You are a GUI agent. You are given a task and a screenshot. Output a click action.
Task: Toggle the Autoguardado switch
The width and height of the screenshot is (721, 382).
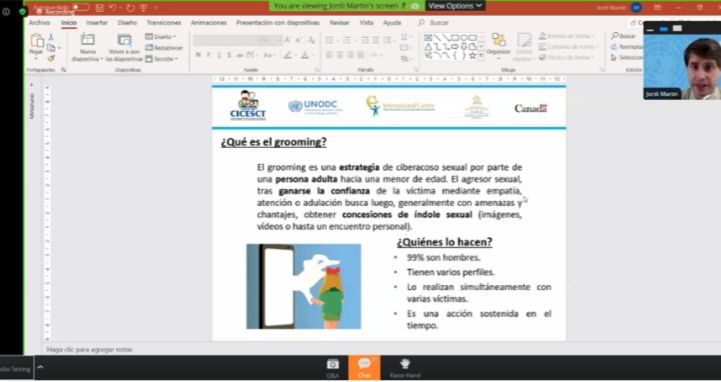click(x=80, y=7)
